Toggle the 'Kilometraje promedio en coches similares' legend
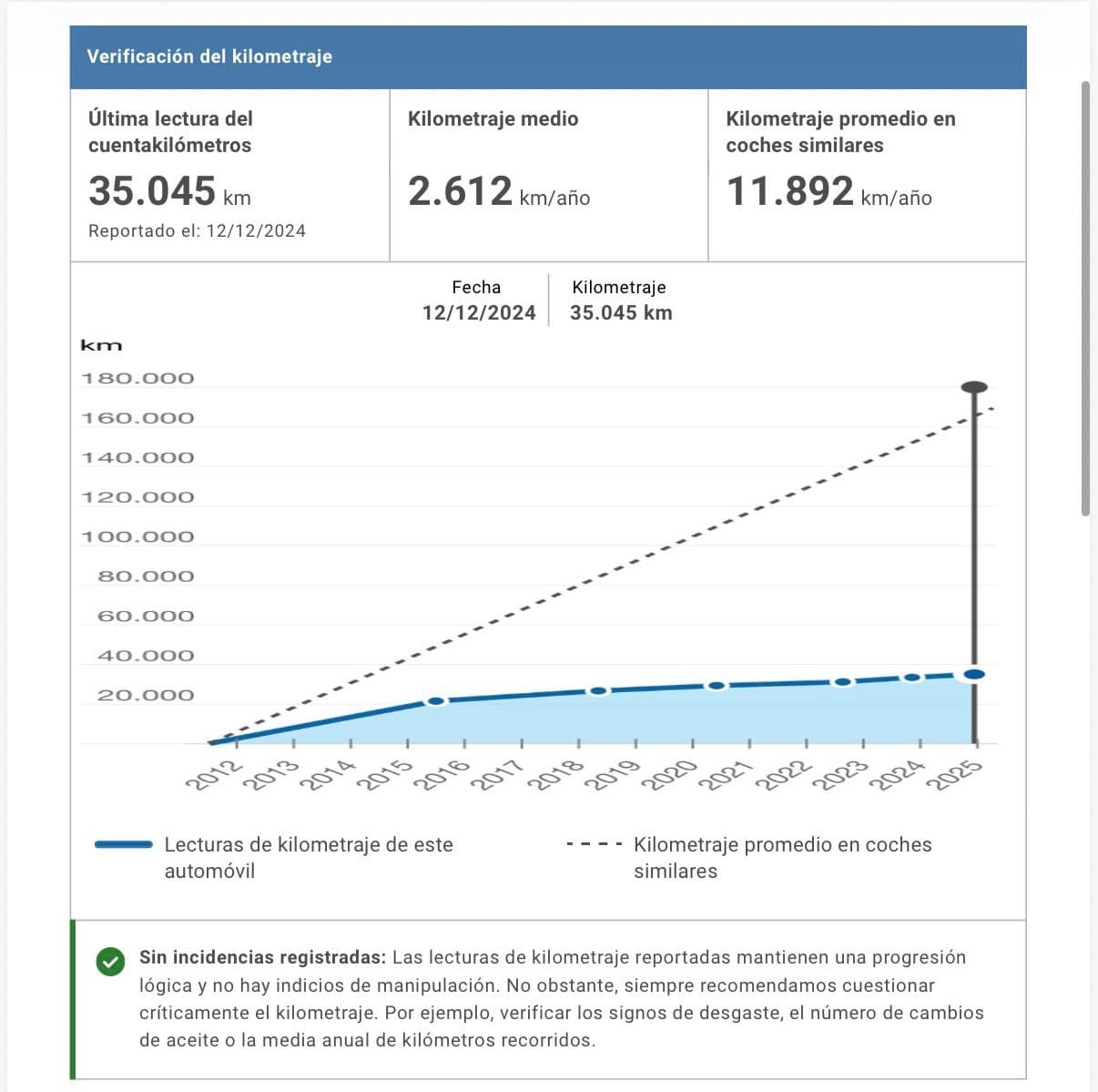Screen dimensions: 1098x1092 (782, 857)
